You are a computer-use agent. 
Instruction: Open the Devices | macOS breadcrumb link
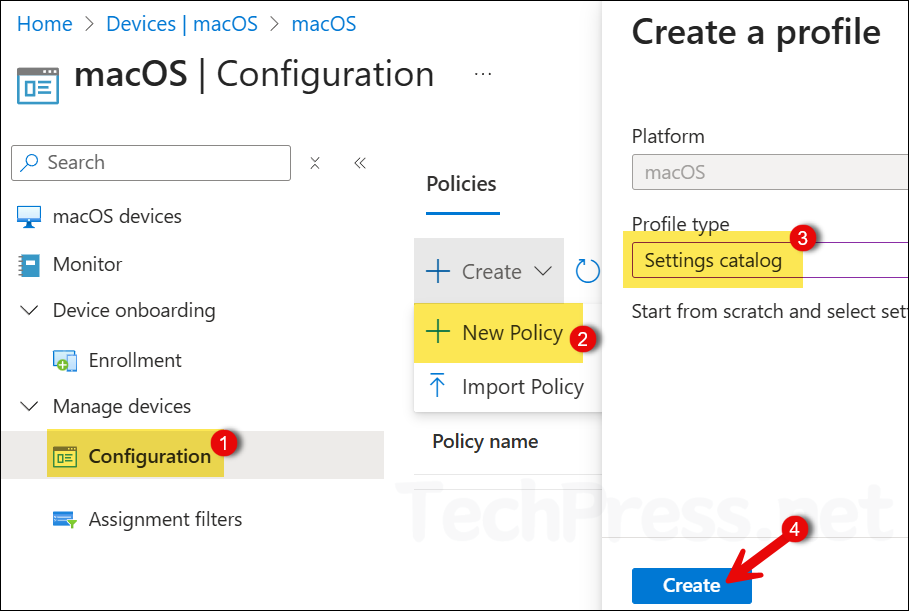coord(182,24)
